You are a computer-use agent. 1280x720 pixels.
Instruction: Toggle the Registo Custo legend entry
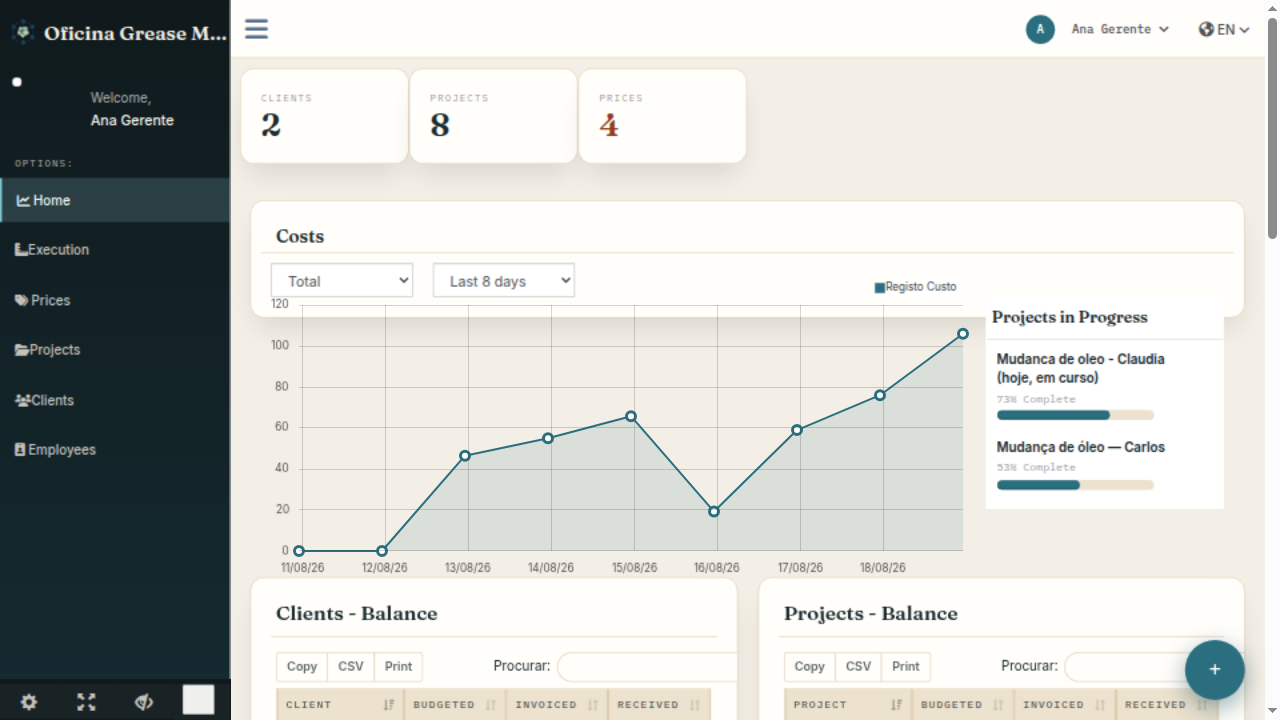(915, 287)
